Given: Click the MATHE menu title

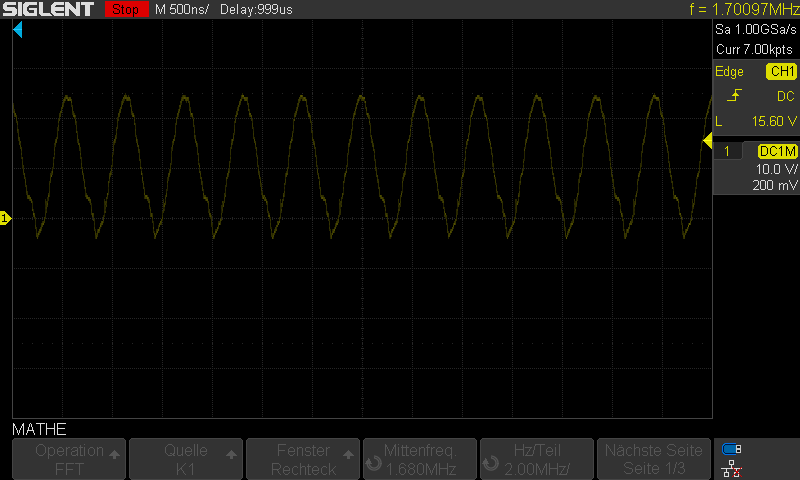Looking at the screenshot, I should pyautogui.click(x=39, y=429).
